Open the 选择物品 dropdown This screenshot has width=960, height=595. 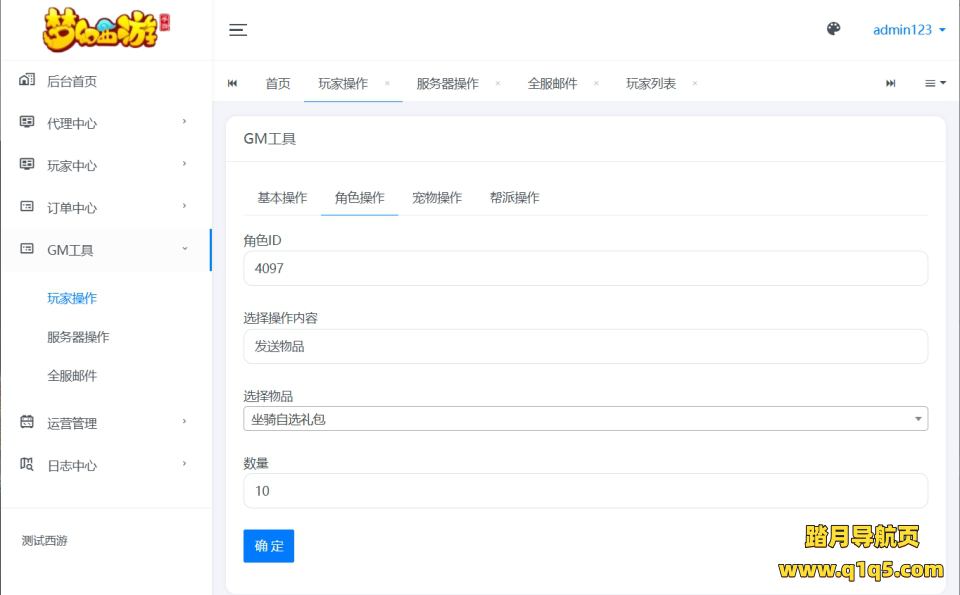(x=585, y=419)
